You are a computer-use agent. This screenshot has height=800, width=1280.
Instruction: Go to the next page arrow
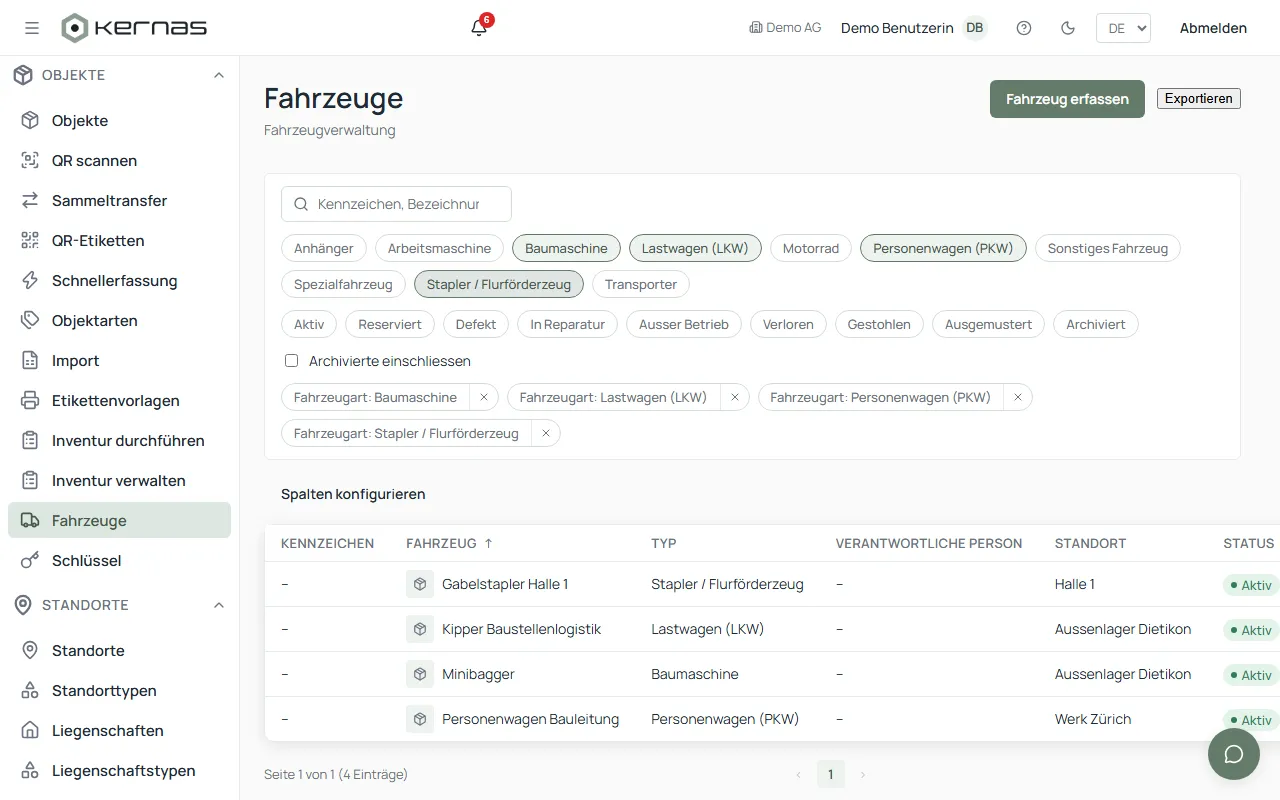tap(863, 774)
